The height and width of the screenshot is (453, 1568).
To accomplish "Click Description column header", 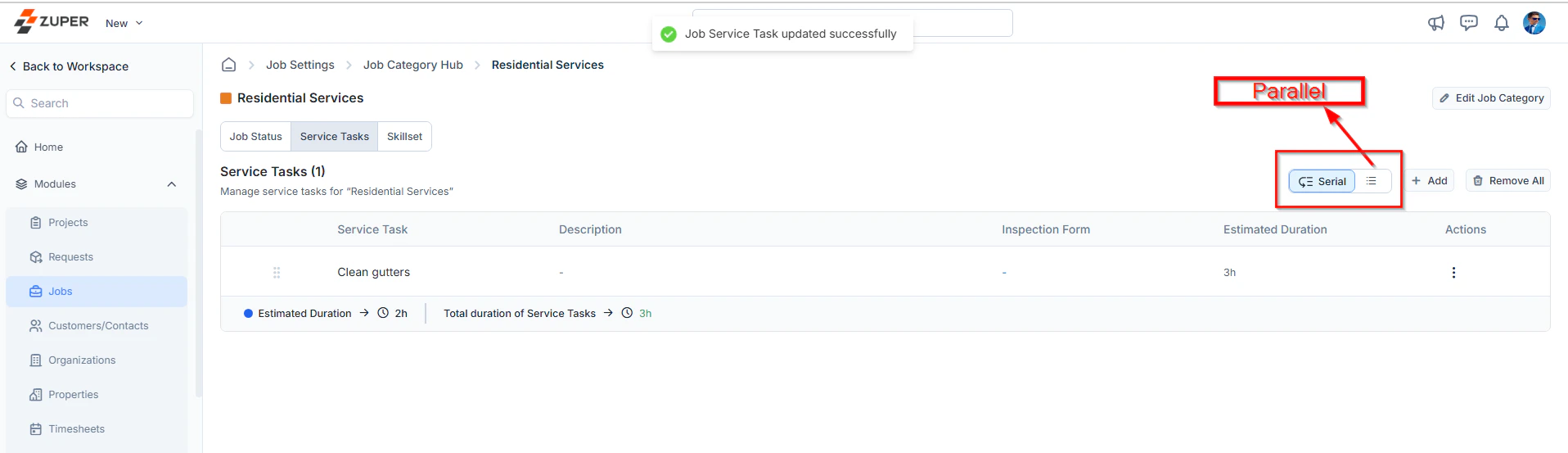I will [x=590, y=230].
